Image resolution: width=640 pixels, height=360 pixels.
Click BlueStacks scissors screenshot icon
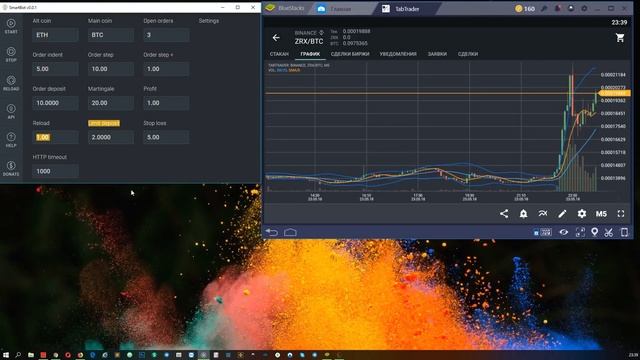pyautogui.click(x=609, y=232)
